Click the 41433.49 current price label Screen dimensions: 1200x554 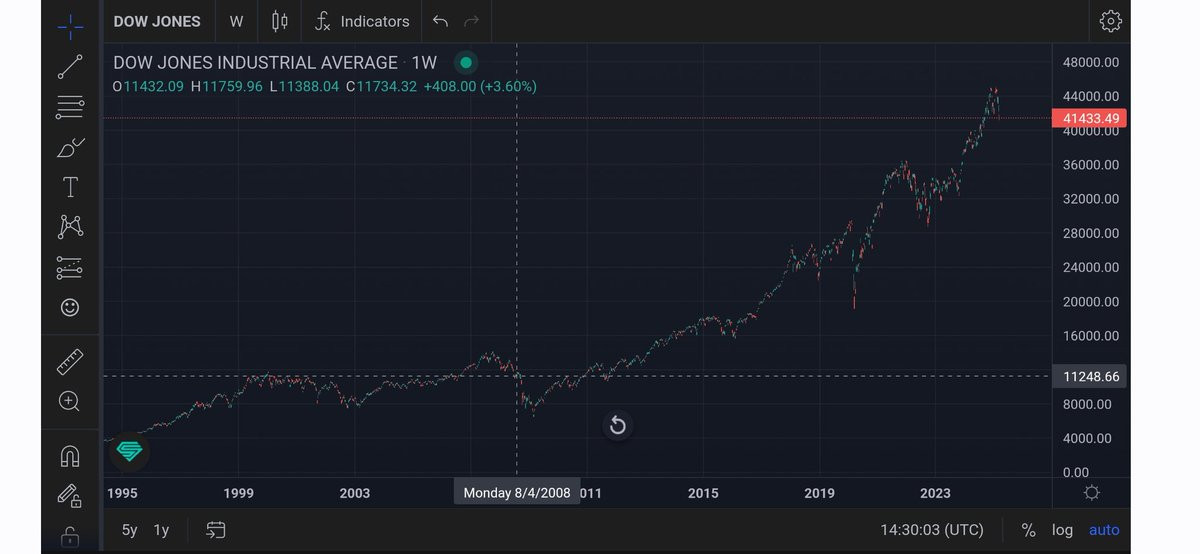(1090, 118)
